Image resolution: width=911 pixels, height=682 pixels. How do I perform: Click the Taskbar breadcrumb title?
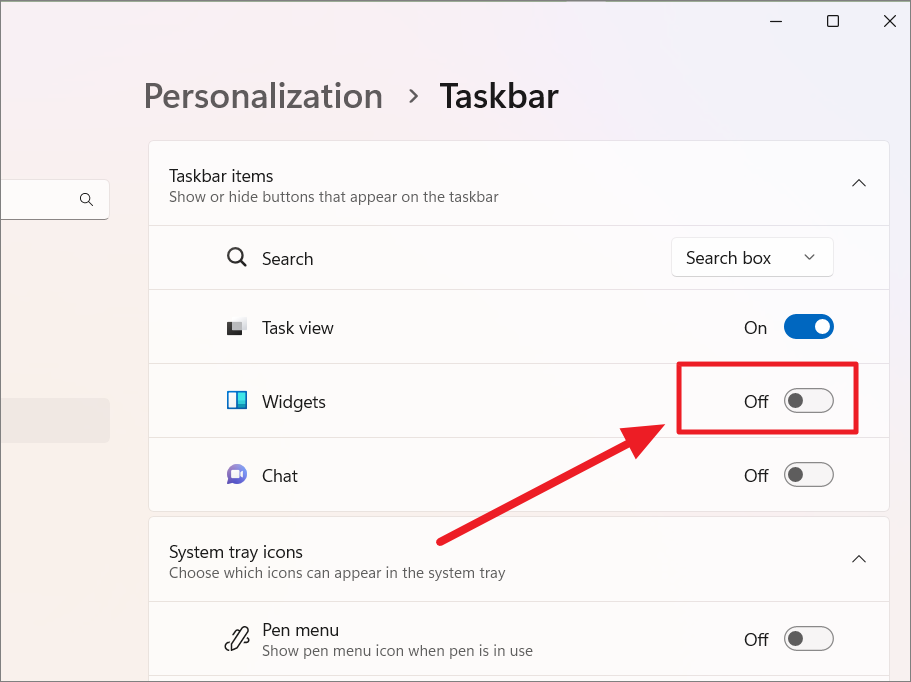point(499,96)
